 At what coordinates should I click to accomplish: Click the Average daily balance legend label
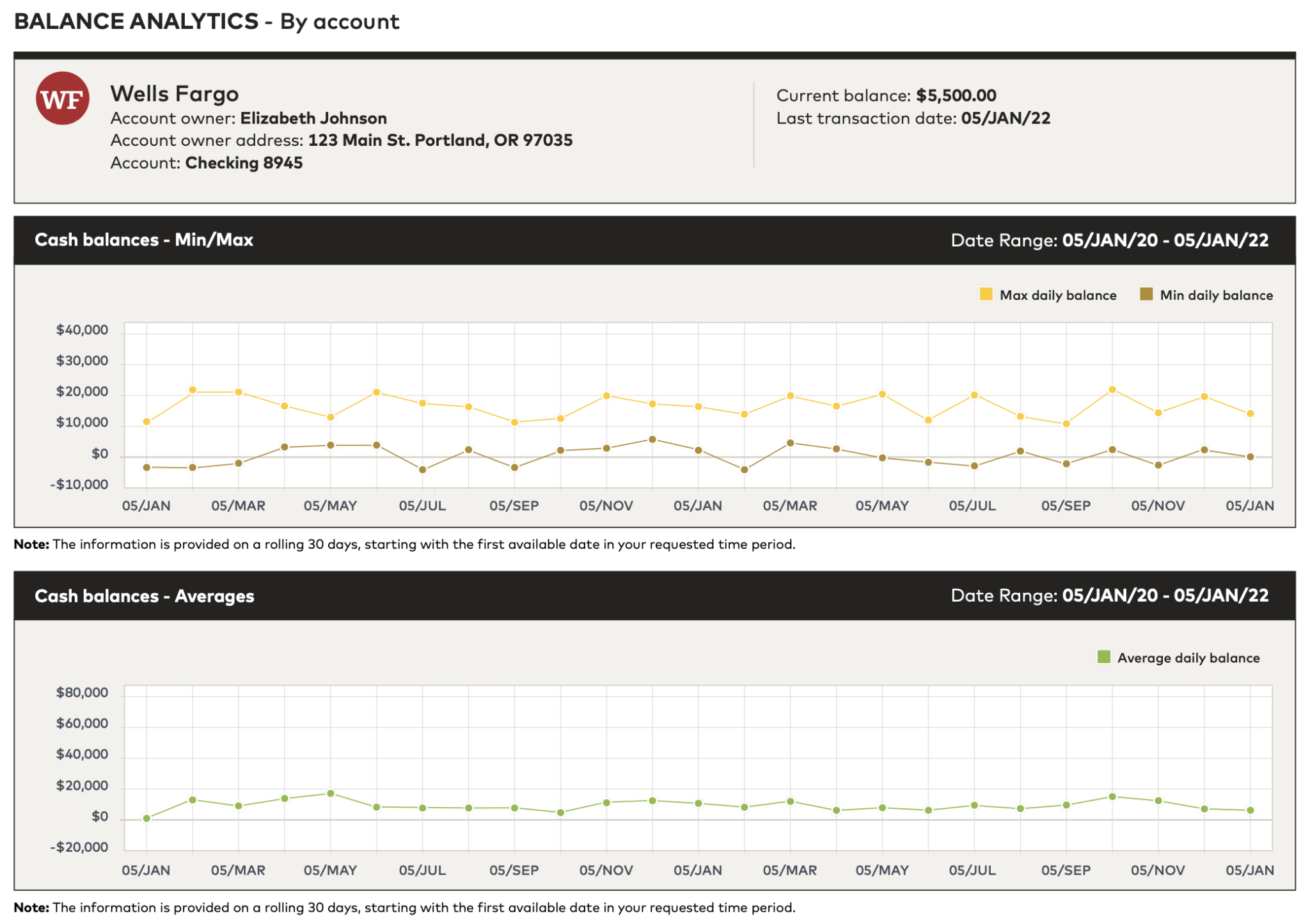pyautogui.click(x=1188, y=658)
